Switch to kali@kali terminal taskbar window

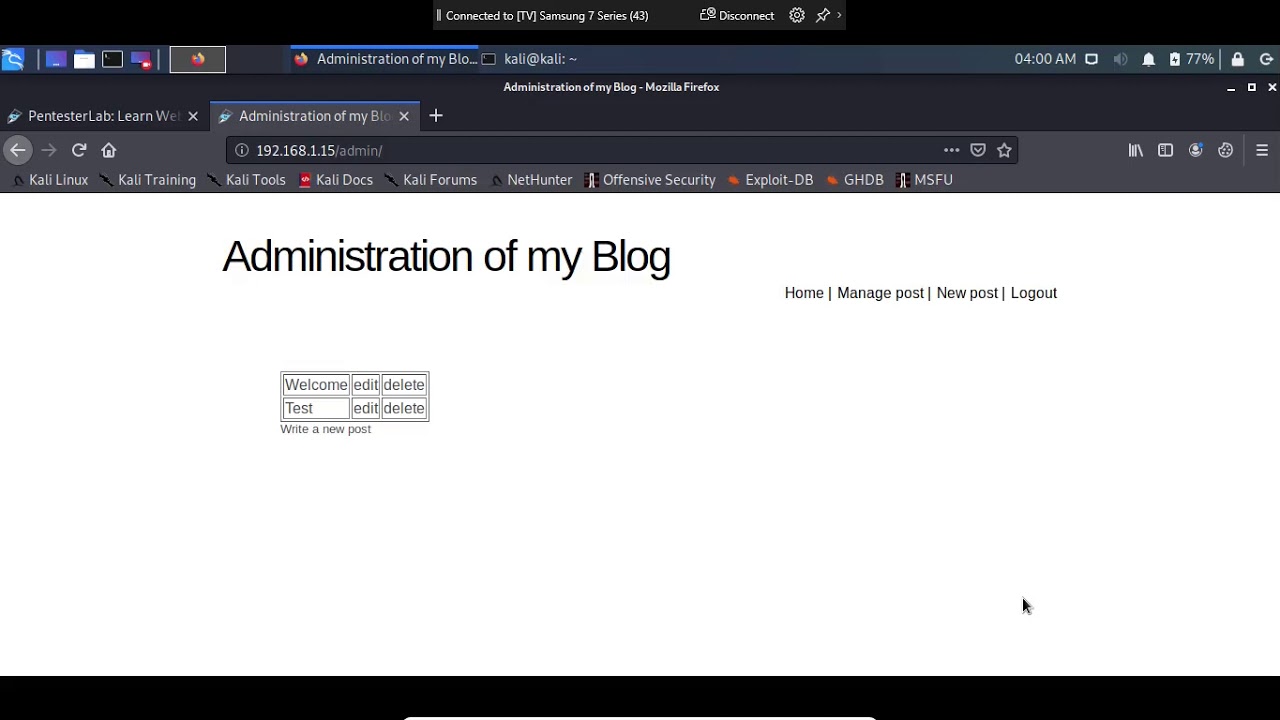tap(530, 59)
